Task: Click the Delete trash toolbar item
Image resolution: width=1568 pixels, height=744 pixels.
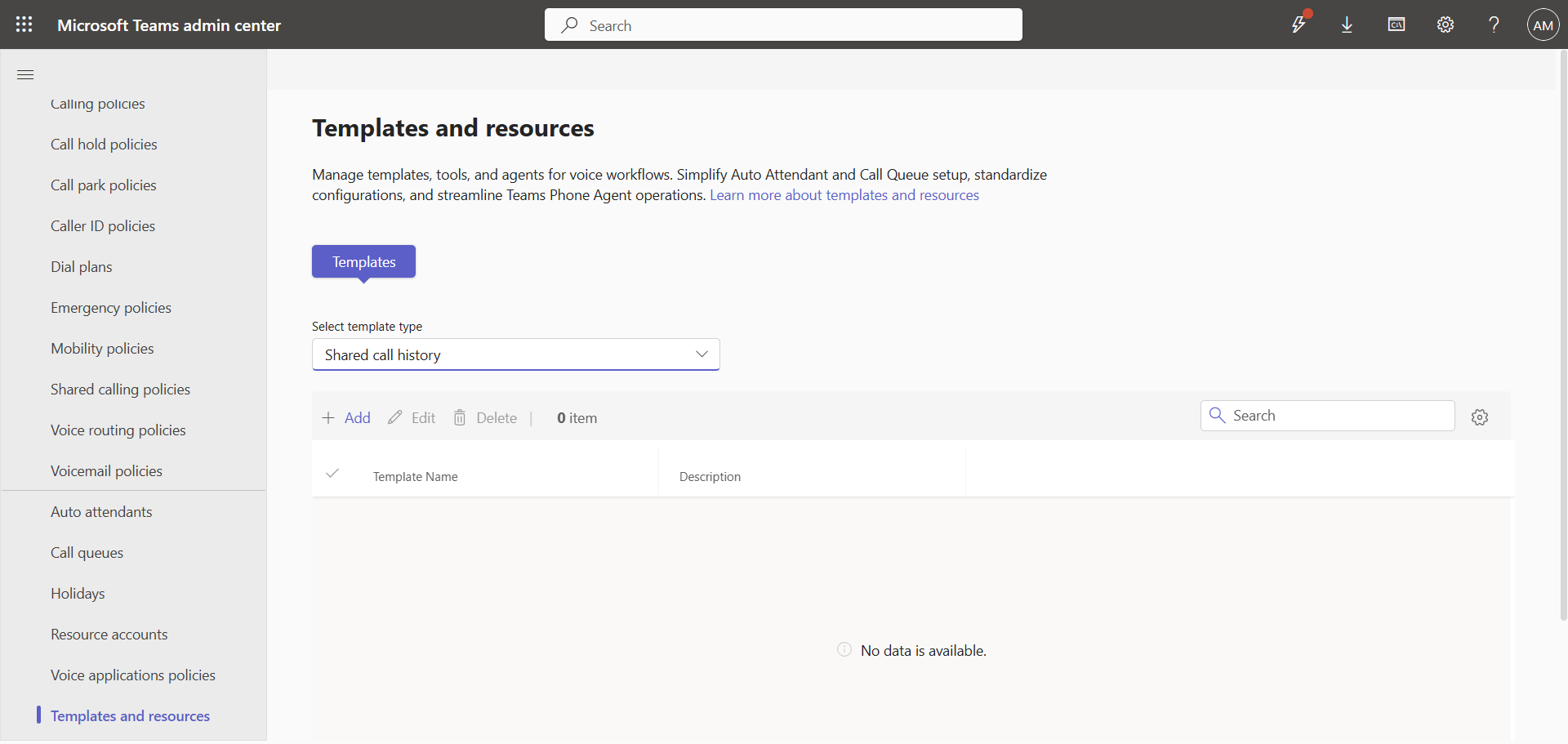Action: tap(485, 417)
